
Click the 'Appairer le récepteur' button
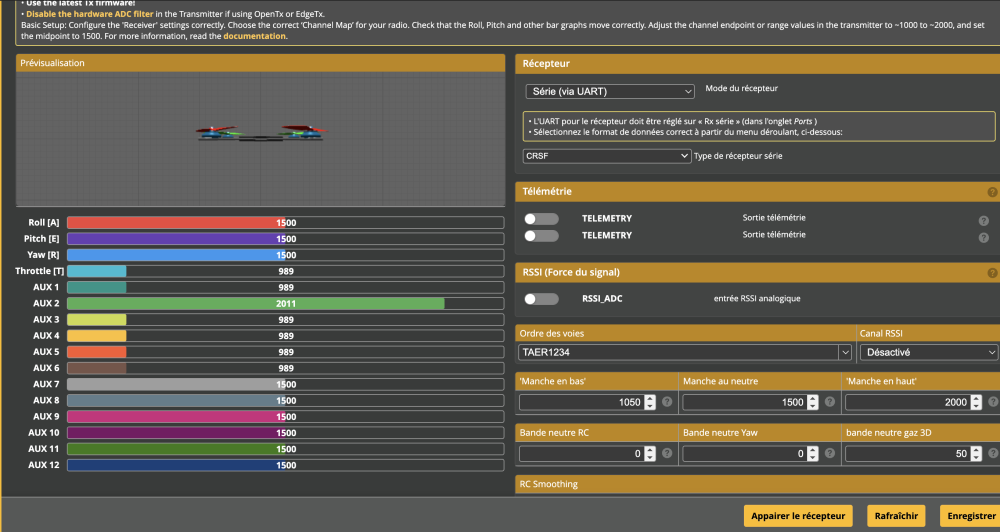(x=797, y=516)
